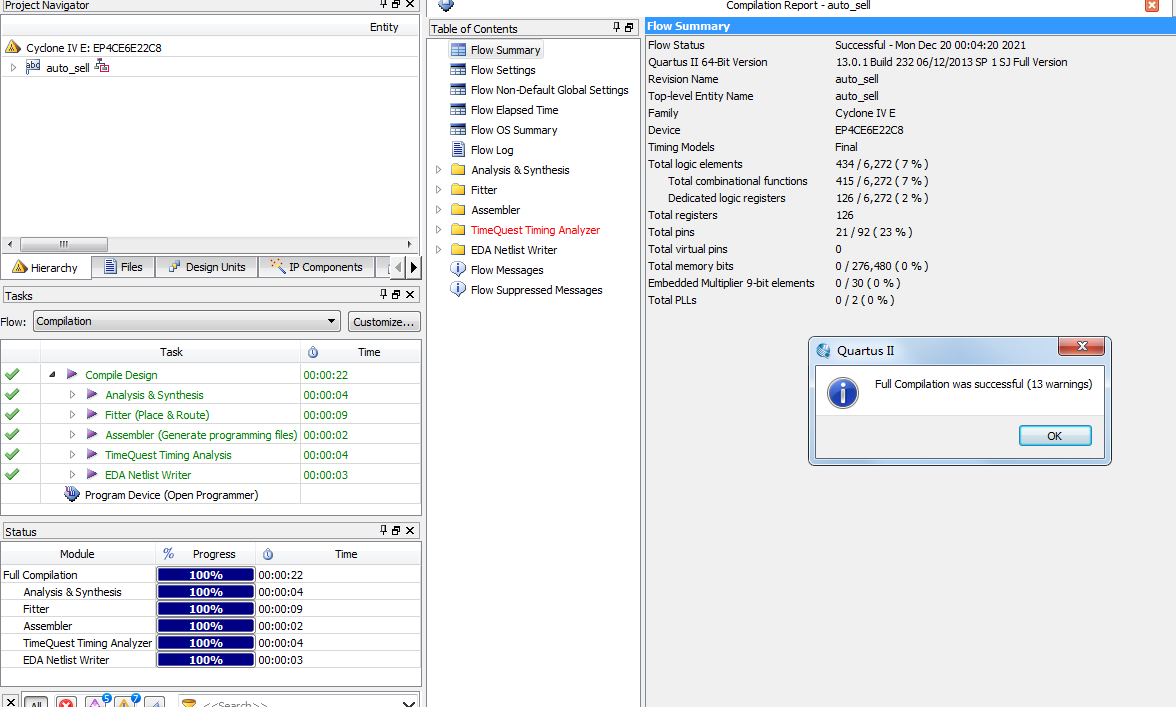The width and height of the screenshot is (1176, 707).
Task: Click the Analysis & Synthesis play icon
Action: [92, 394]
